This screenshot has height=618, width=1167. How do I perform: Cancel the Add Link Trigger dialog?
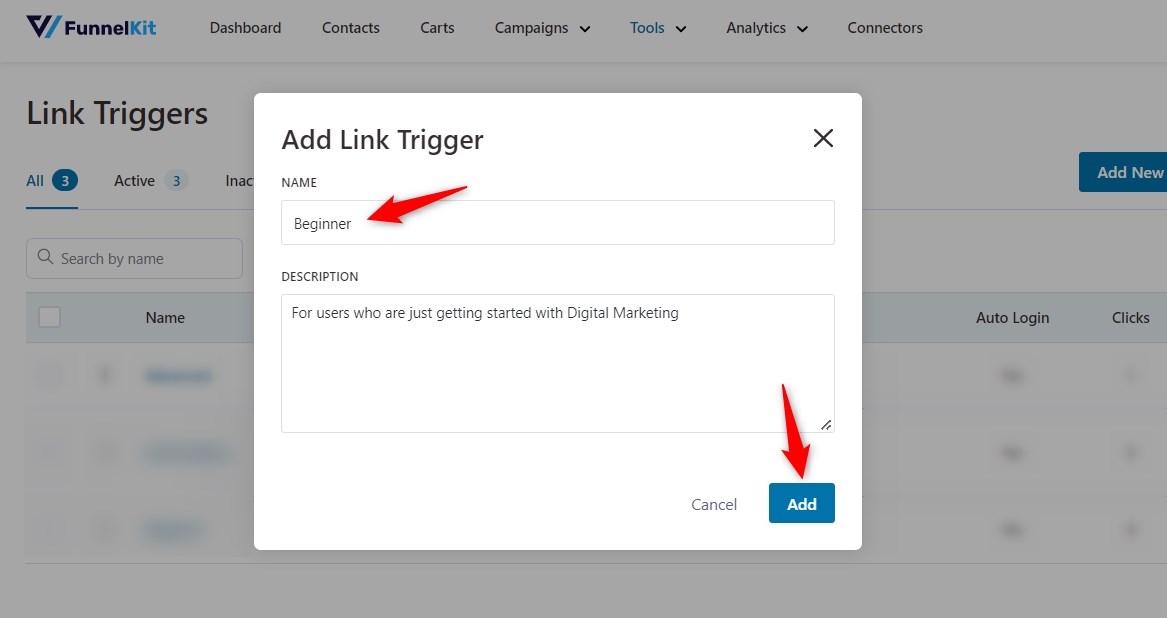(x=713, y=504)
